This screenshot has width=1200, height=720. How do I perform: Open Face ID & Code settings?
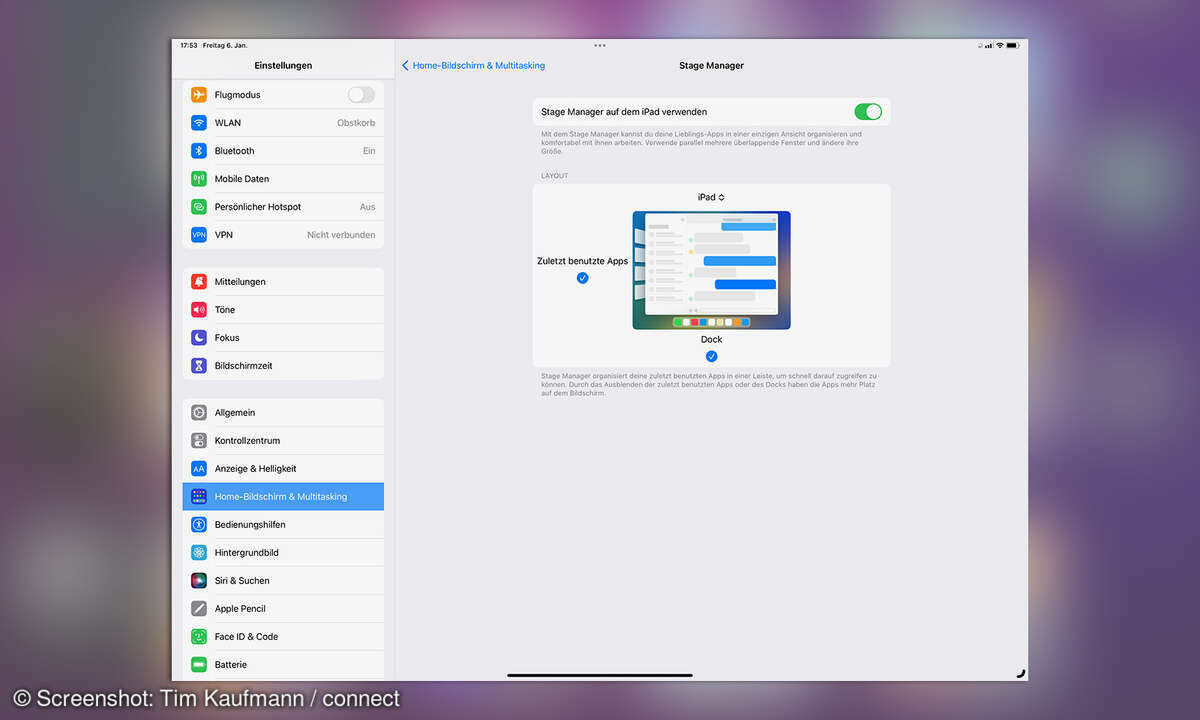[x=283, y=637]
